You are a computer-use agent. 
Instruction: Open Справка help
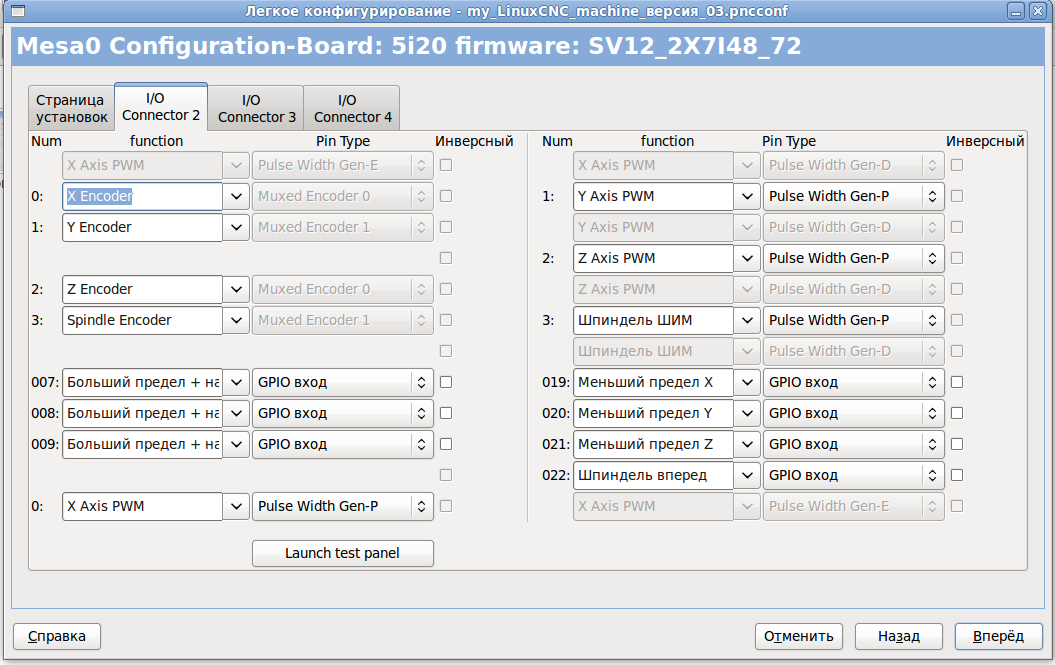tap(57, 636)
